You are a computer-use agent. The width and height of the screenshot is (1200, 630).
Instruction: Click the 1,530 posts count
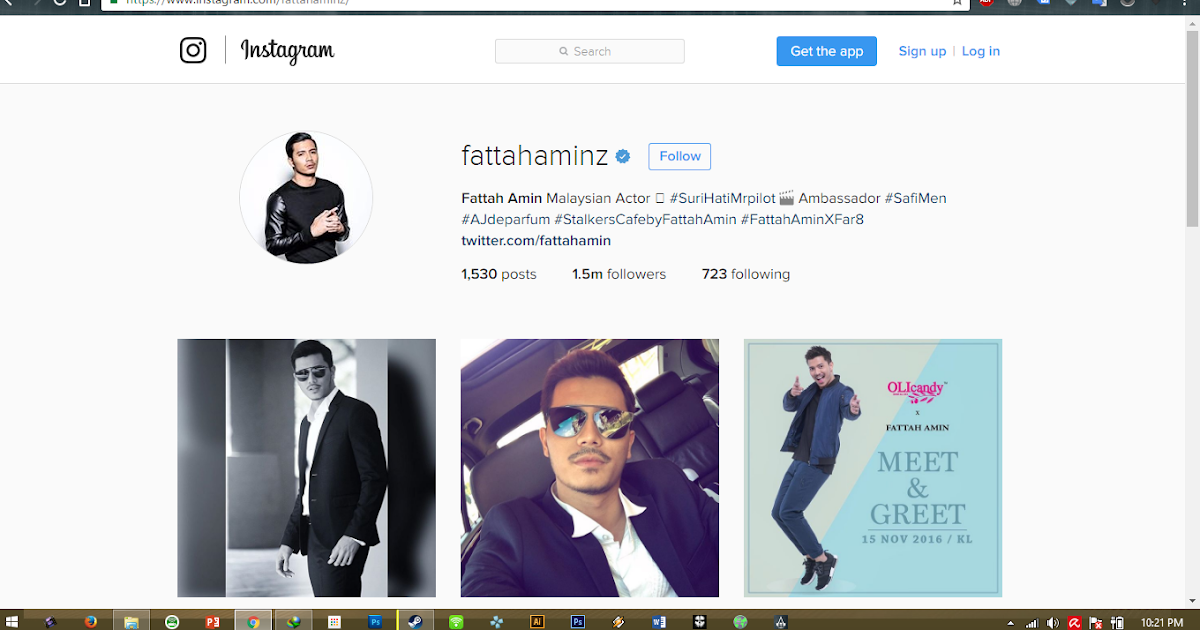(x=499, y=274)
